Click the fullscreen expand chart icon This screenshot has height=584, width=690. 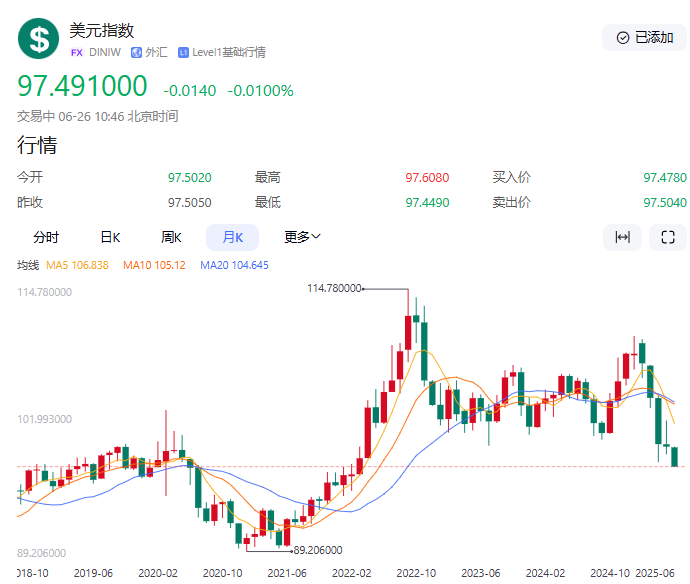pyautogui.click(x=668, y=237)
